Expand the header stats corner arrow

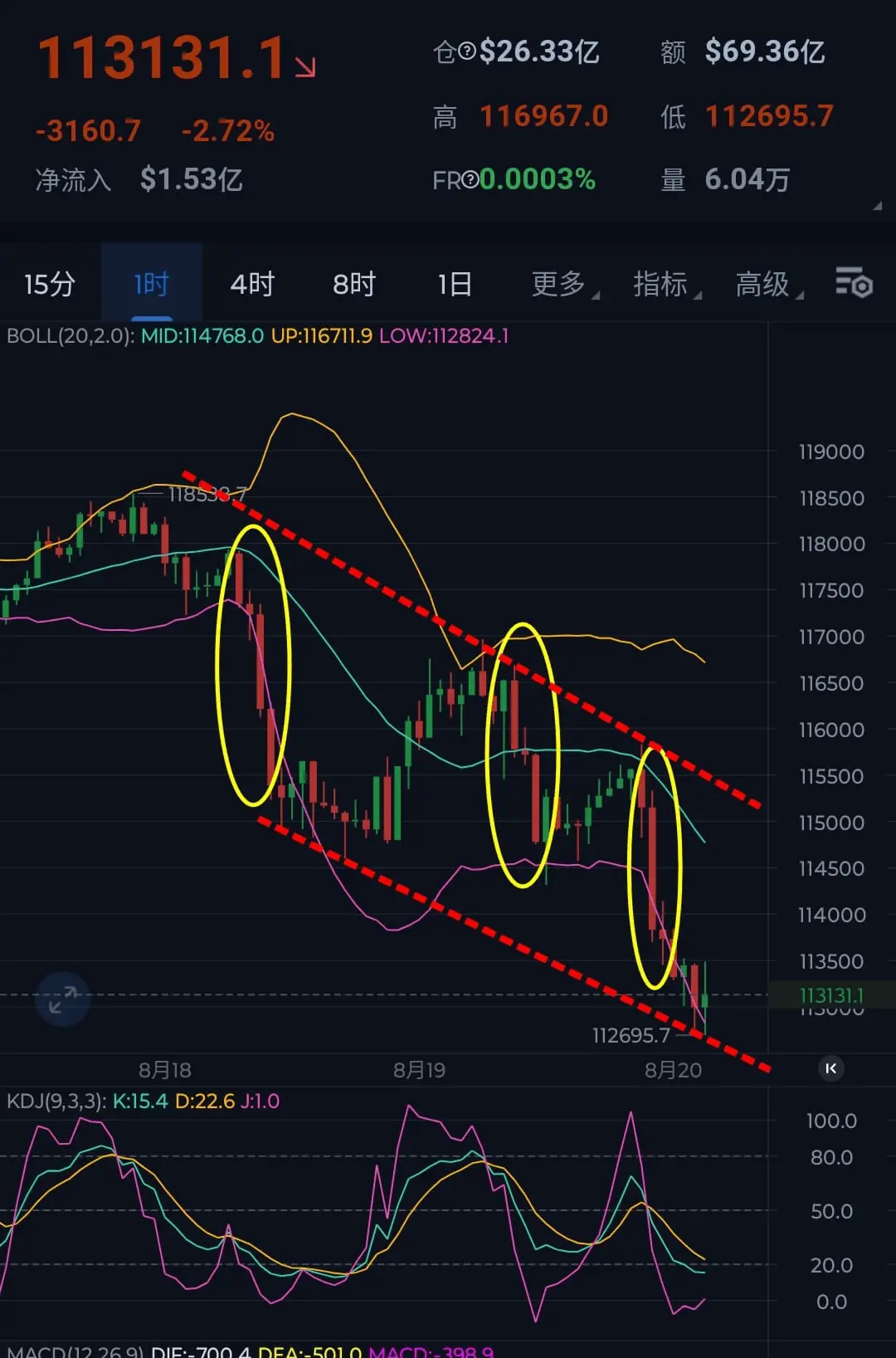876,205
